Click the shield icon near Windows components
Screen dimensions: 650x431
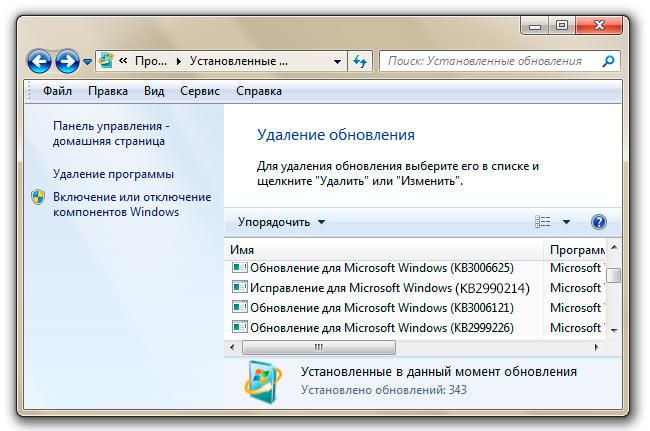tap(38, 198)
